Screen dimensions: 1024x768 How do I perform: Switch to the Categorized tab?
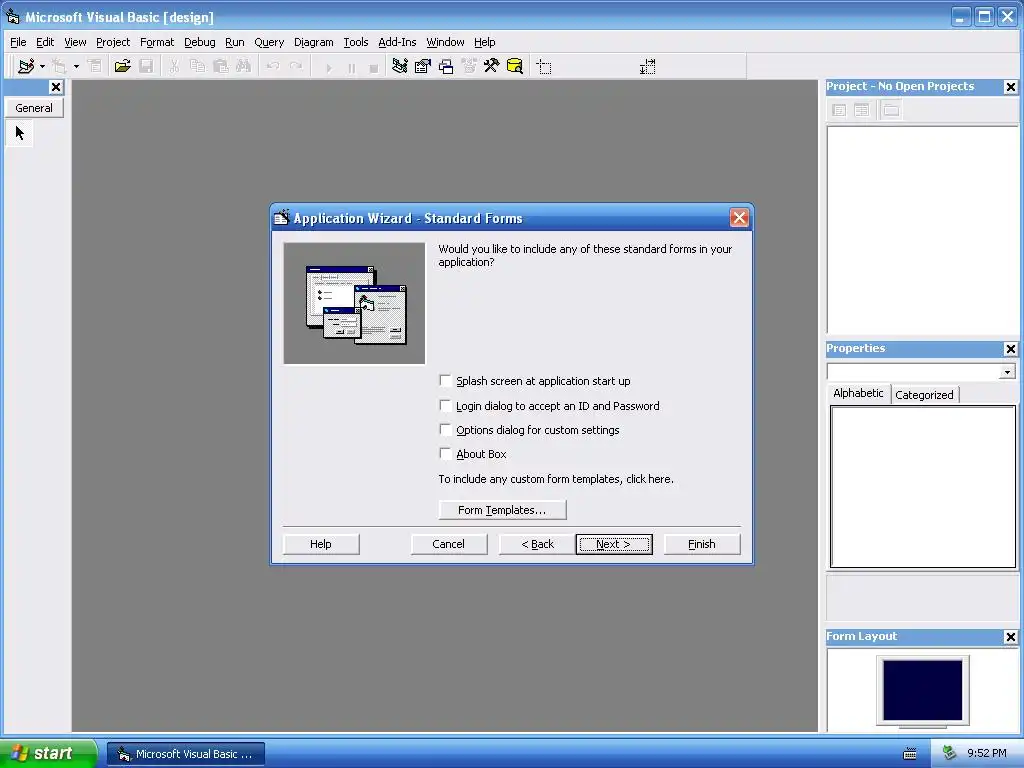tap(924, 395)
